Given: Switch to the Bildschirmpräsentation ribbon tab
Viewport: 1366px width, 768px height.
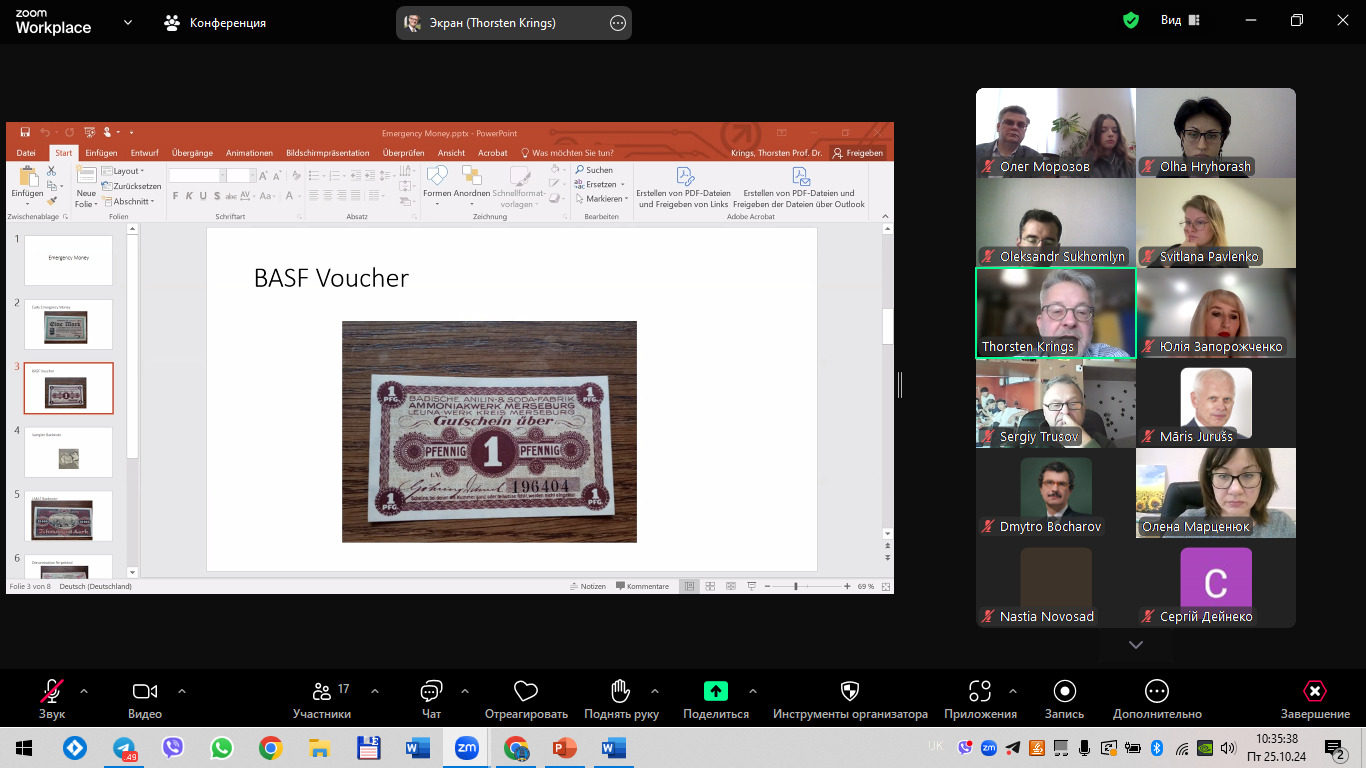Looking at the screenshot, I should click(x=328, y=153).
